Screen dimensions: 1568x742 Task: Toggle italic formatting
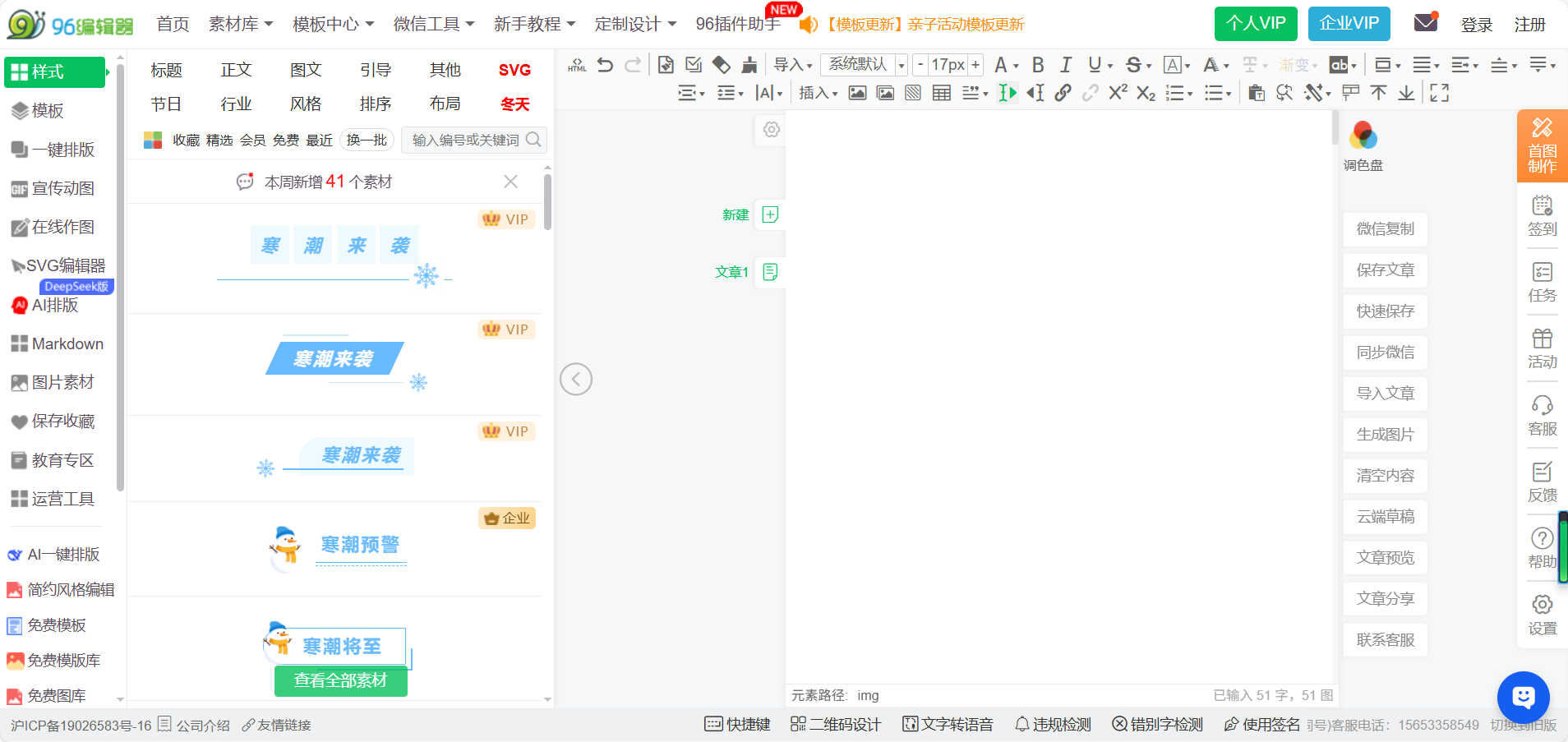1066,64
